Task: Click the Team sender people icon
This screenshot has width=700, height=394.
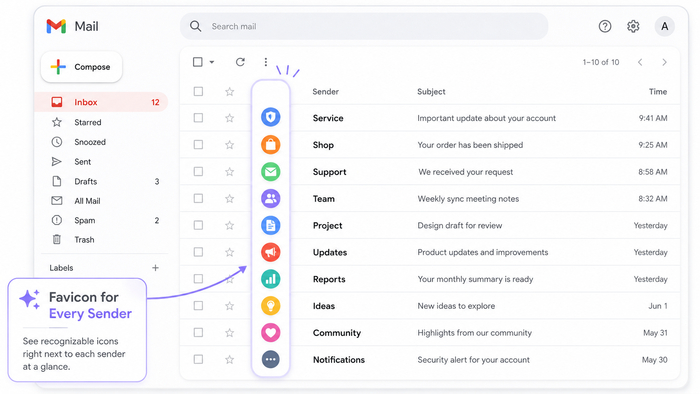Action: [271, 199]
